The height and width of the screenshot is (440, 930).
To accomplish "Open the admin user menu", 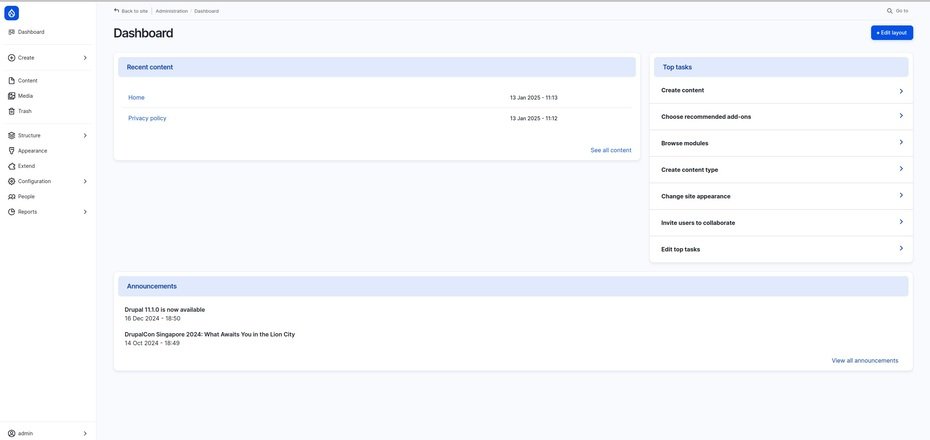I will [x=48, y=433].
